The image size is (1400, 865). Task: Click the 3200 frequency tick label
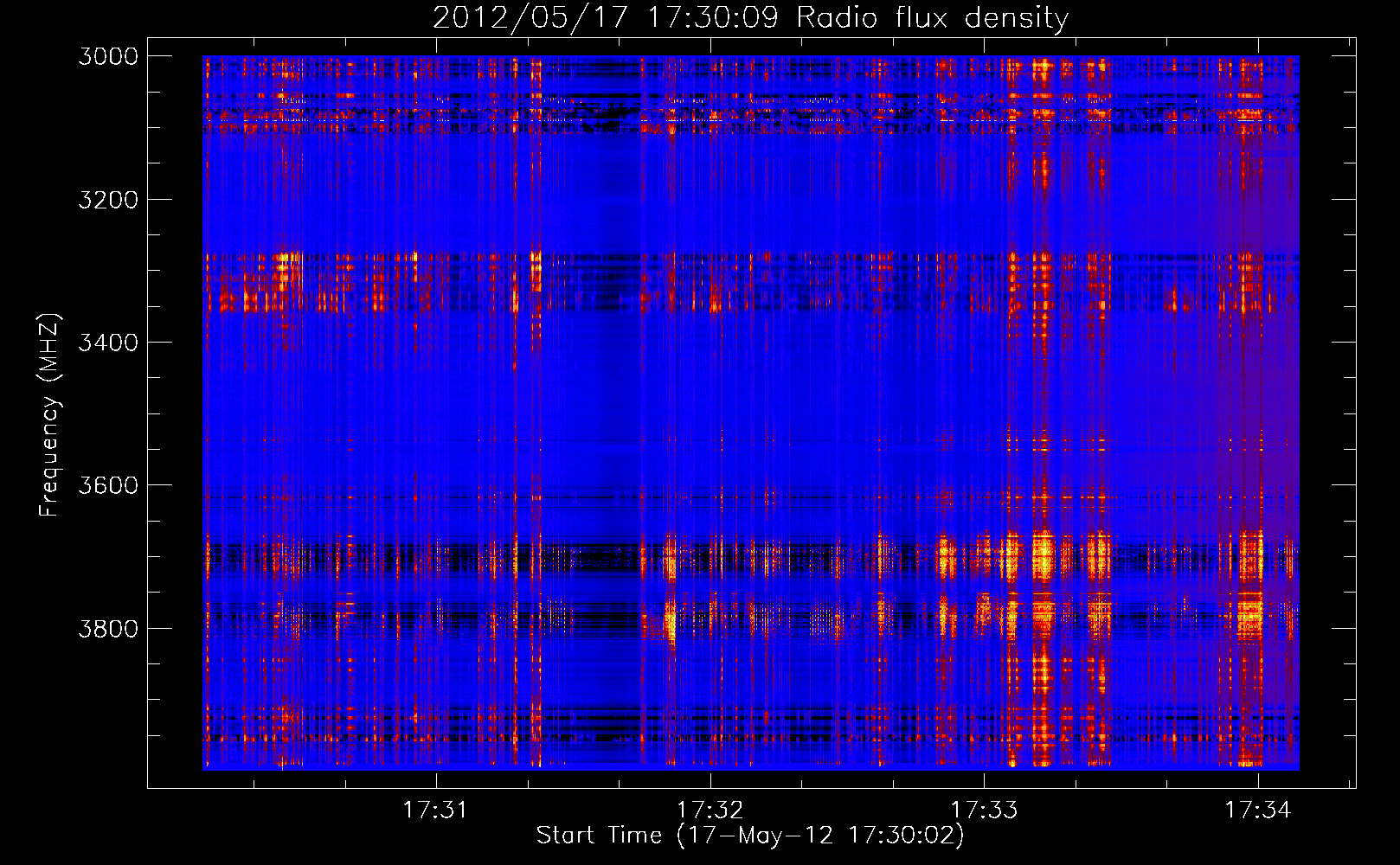click(x=108, y=200)
